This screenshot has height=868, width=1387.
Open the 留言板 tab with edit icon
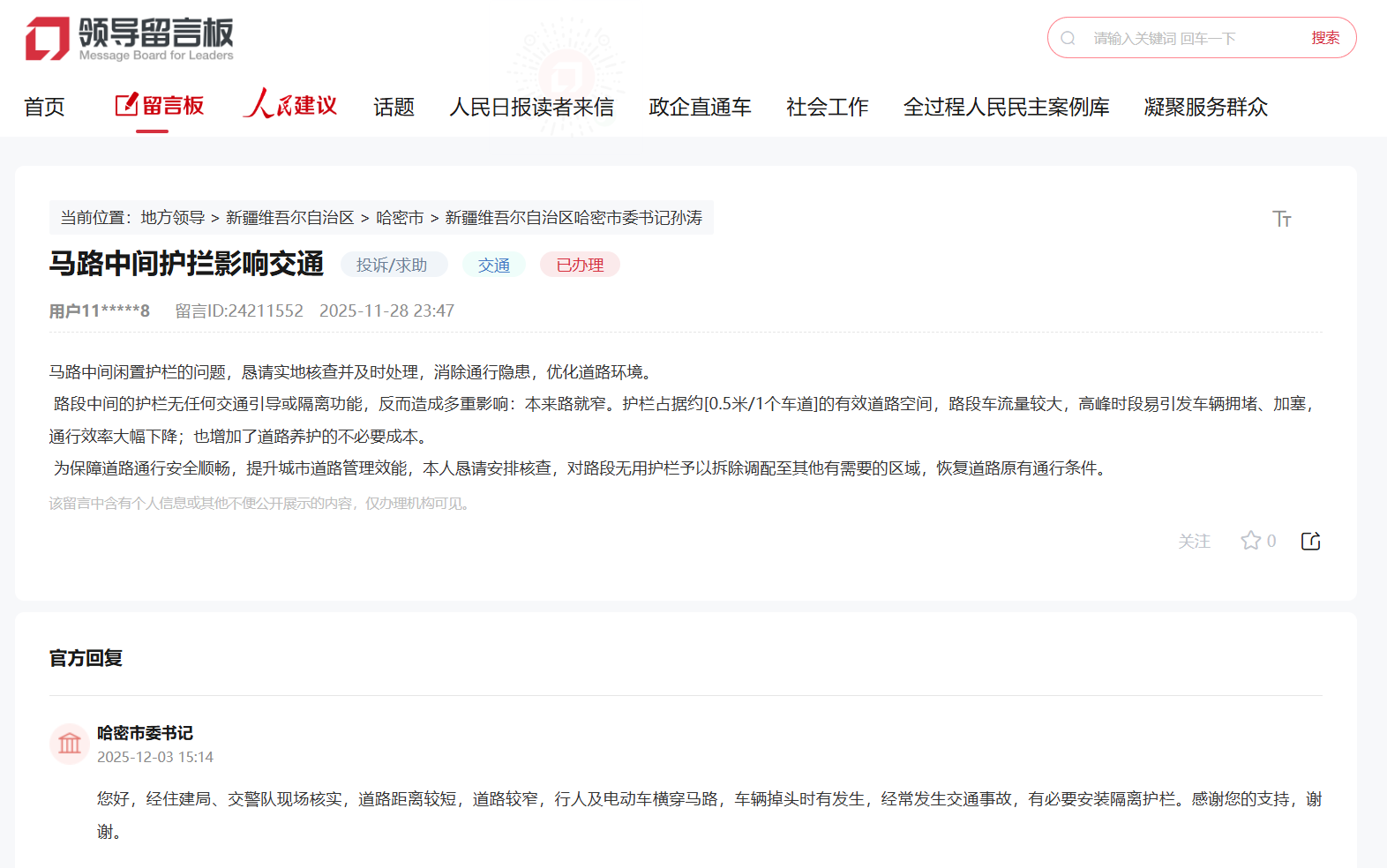click(160, 106)
